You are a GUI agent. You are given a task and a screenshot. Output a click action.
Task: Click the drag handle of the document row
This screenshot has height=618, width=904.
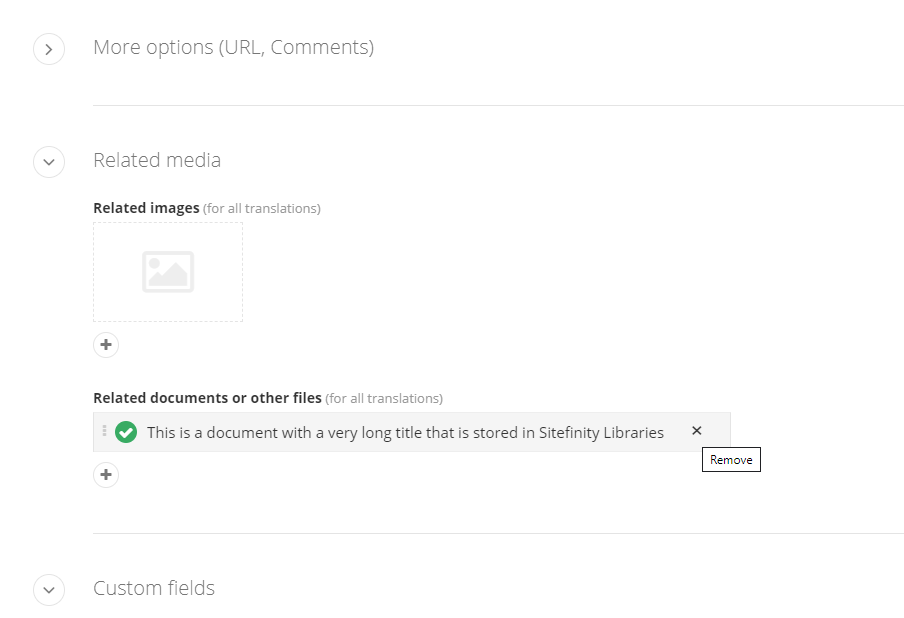point(104,431)
